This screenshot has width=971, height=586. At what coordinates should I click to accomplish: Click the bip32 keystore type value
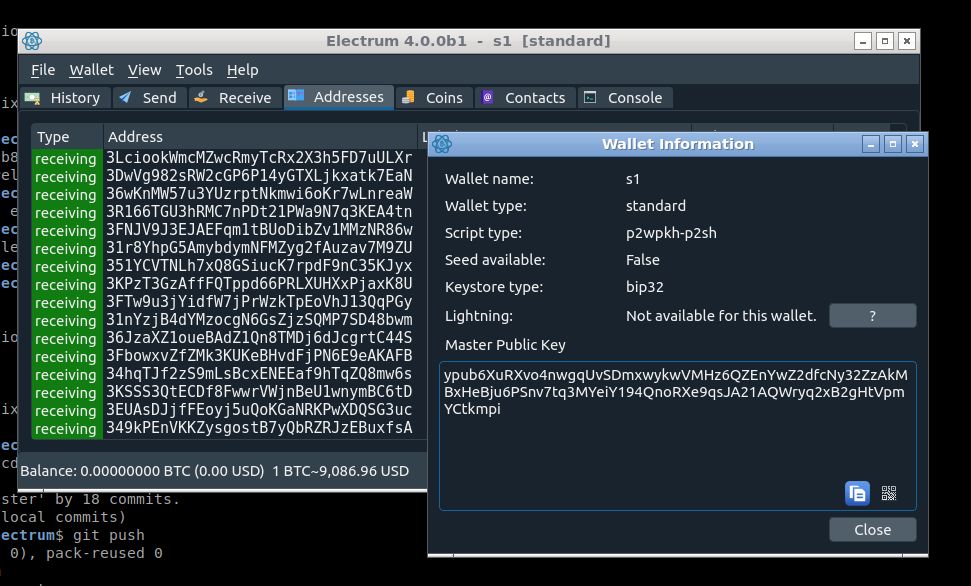(645, 287)
